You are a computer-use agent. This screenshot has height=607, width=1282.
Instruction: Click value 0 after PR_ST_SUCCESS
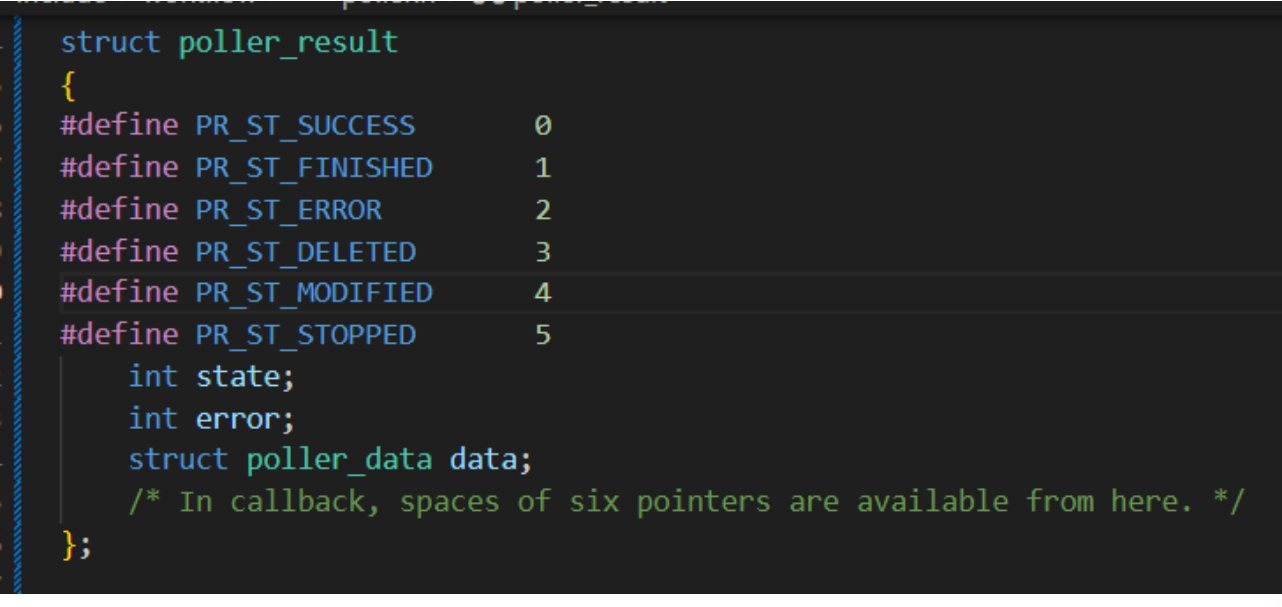pos(543,126)
